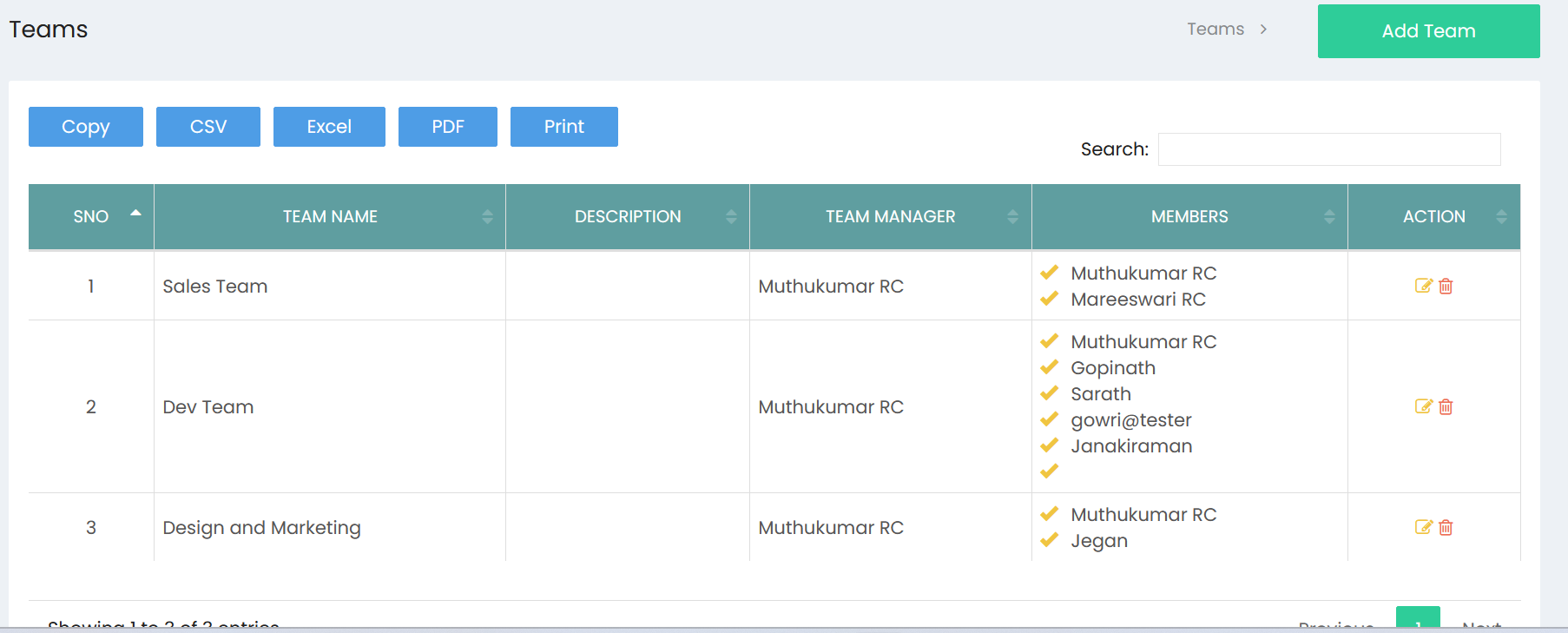Delete the Design and Marketing team
1568x633 pixels.
click(x=1446, y=527)
